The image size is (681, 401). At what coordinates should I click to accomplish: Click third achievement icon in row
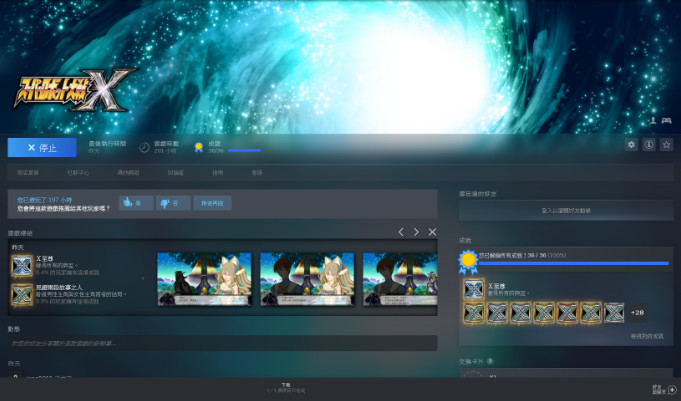point(520,313)
